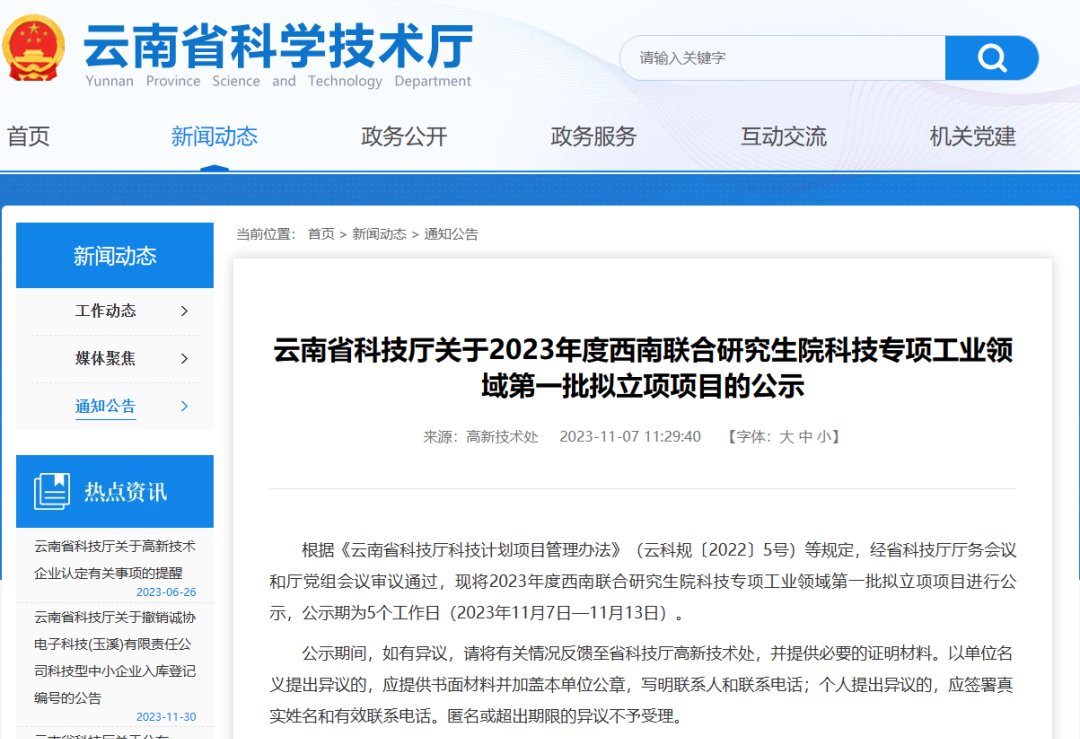Click the 热点资讯 document icon

52,491
